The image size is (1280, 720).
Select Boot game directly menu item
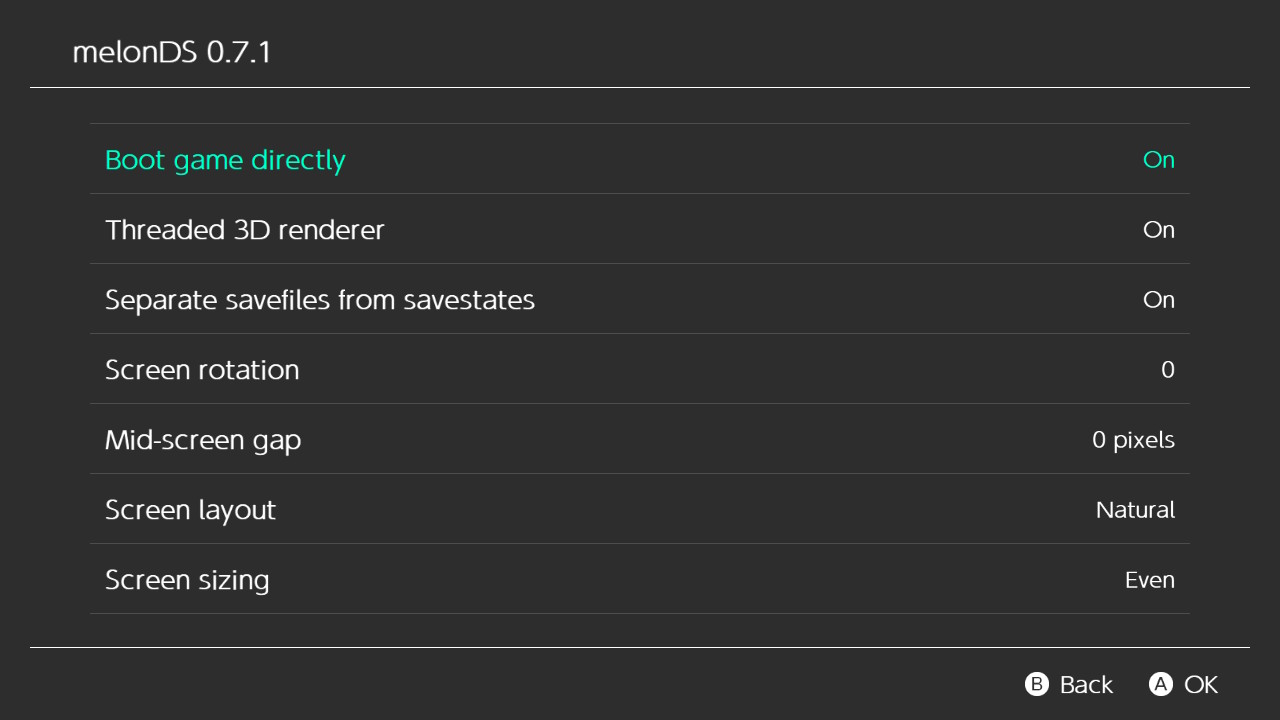pos(225,160)
